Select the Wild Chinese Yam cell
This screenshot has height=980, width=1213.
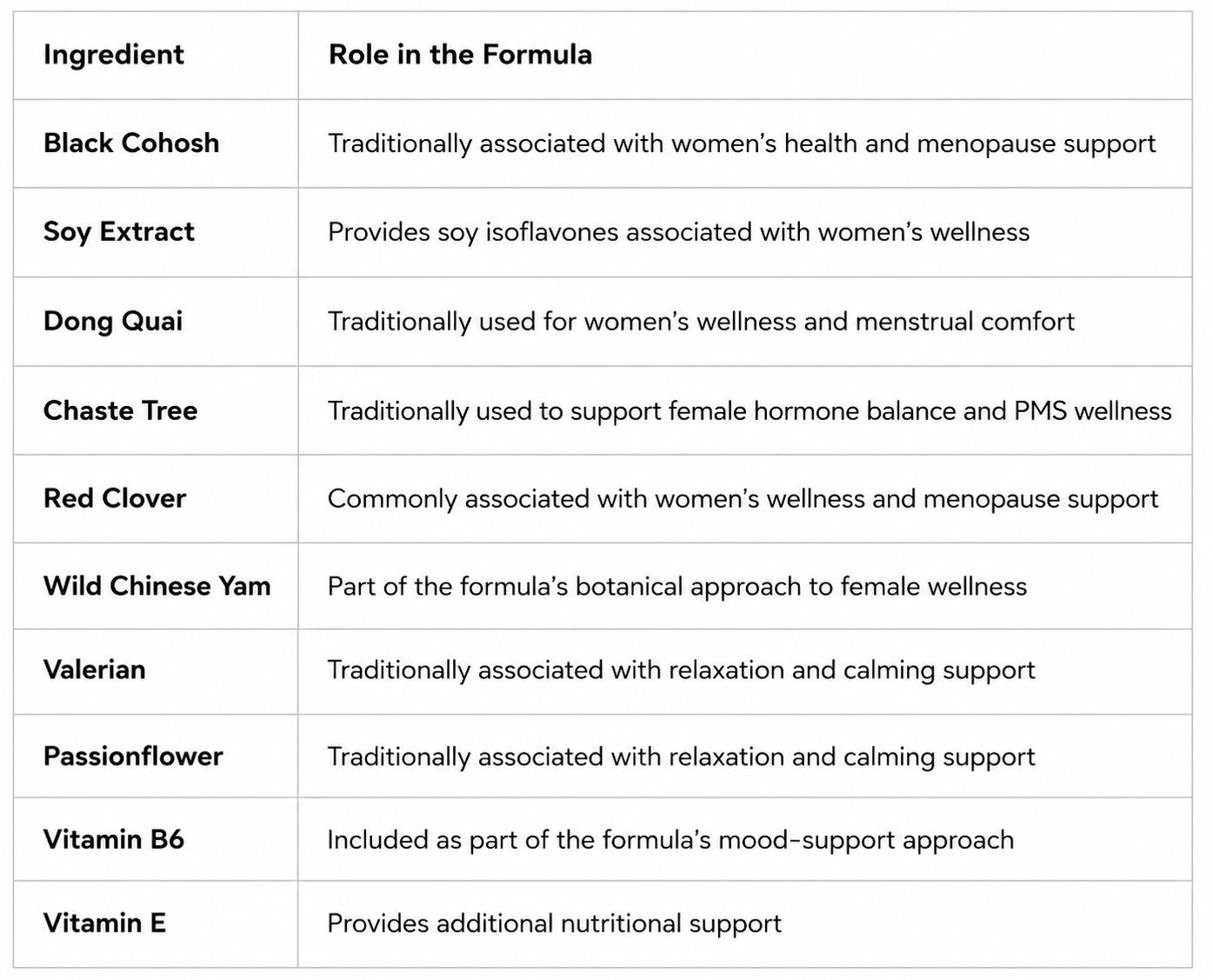(157, 585)
